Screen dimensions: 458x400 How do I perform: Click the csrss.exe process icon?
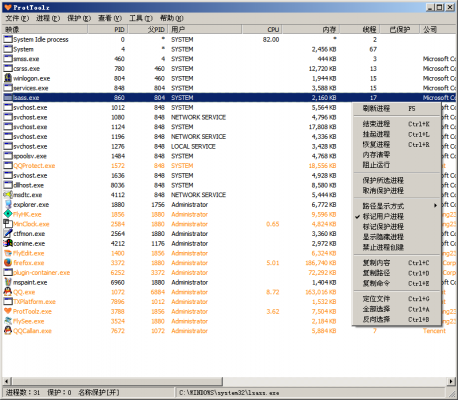[x=8, y=69]
